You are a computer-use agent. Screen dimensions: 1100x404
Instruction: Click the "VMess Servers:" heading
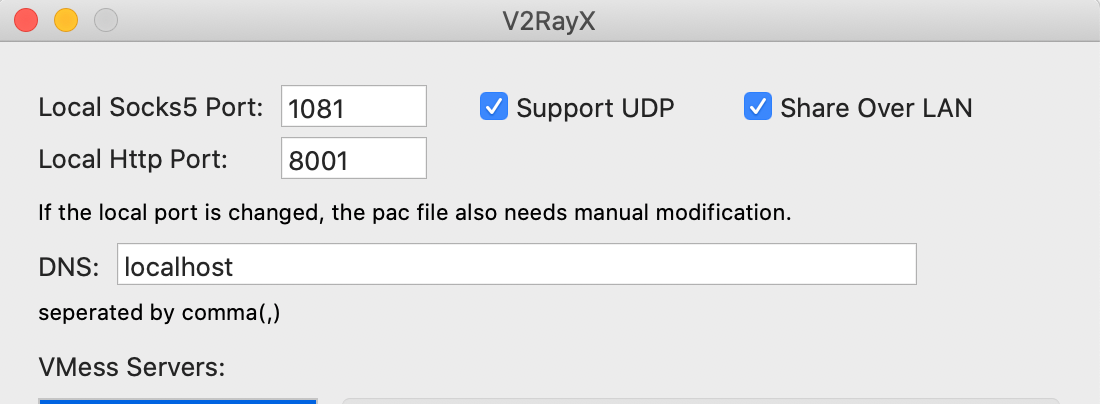(132, 366)
